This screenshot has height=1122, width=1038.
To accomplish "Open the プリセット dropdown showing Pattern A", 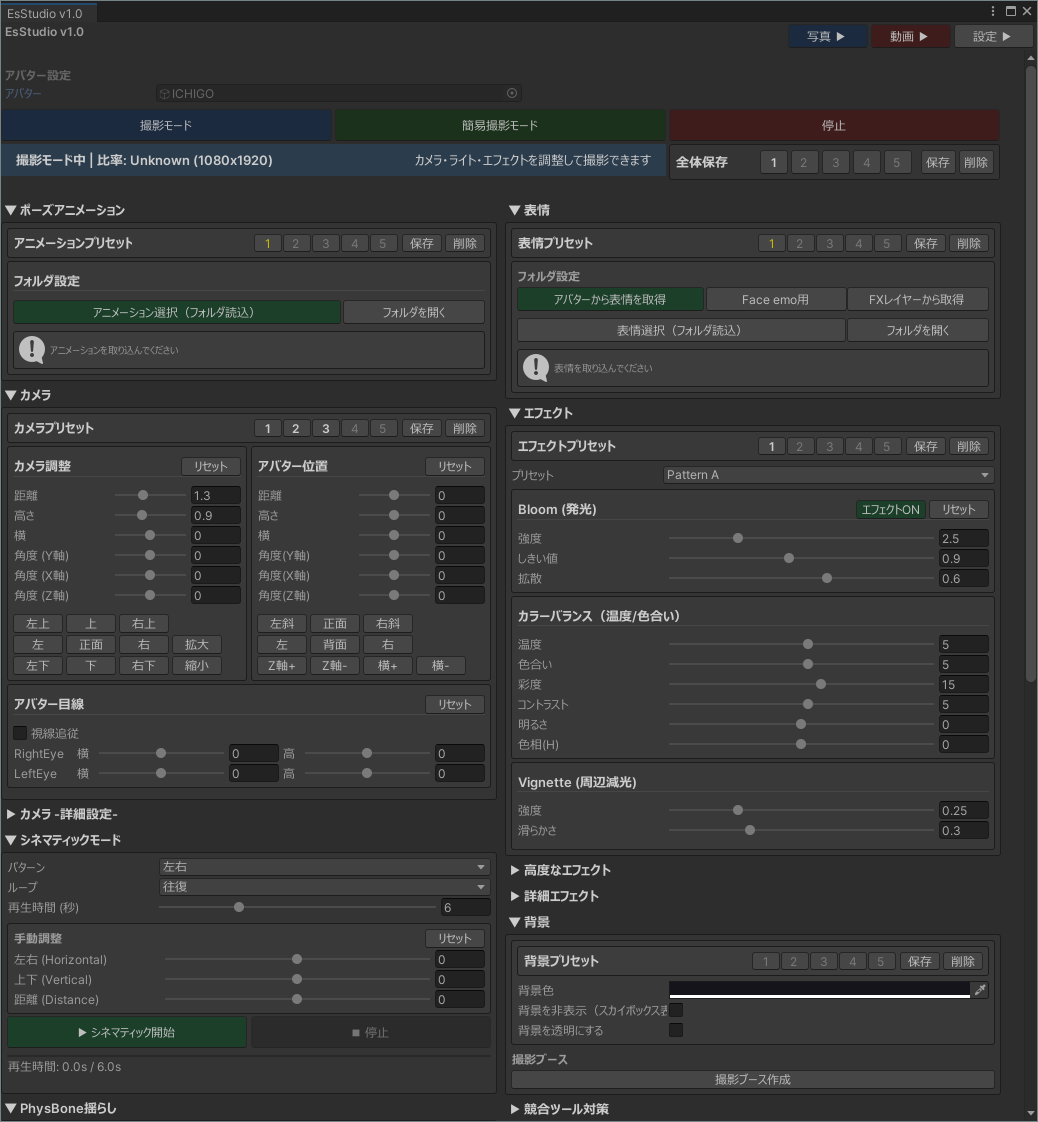I will coord(828,474).
